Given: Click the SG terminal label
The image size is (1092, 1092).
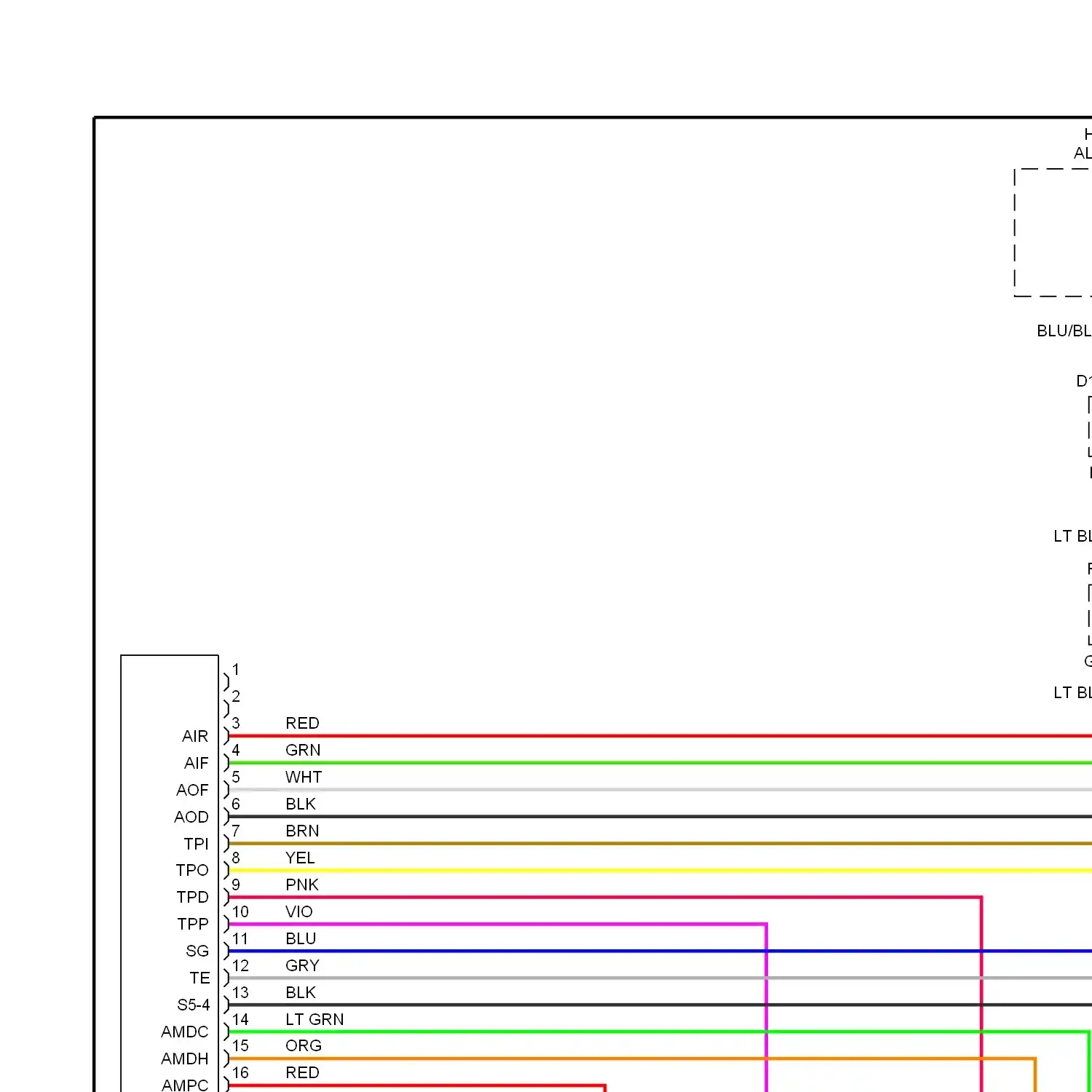Looking at the screenshot, I should 197,951.
